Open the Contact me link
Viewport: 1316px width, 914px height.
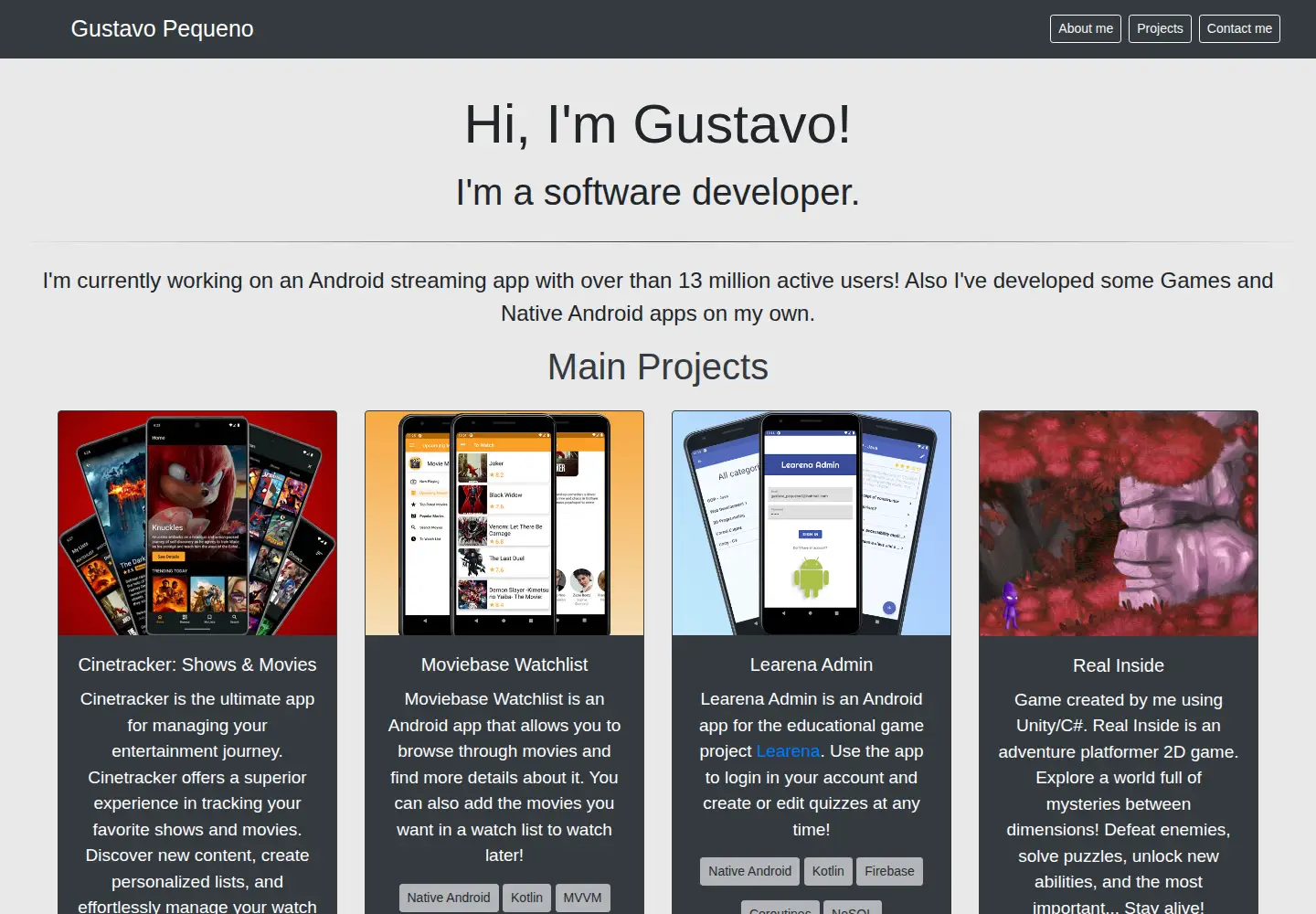pos(1239,28)
